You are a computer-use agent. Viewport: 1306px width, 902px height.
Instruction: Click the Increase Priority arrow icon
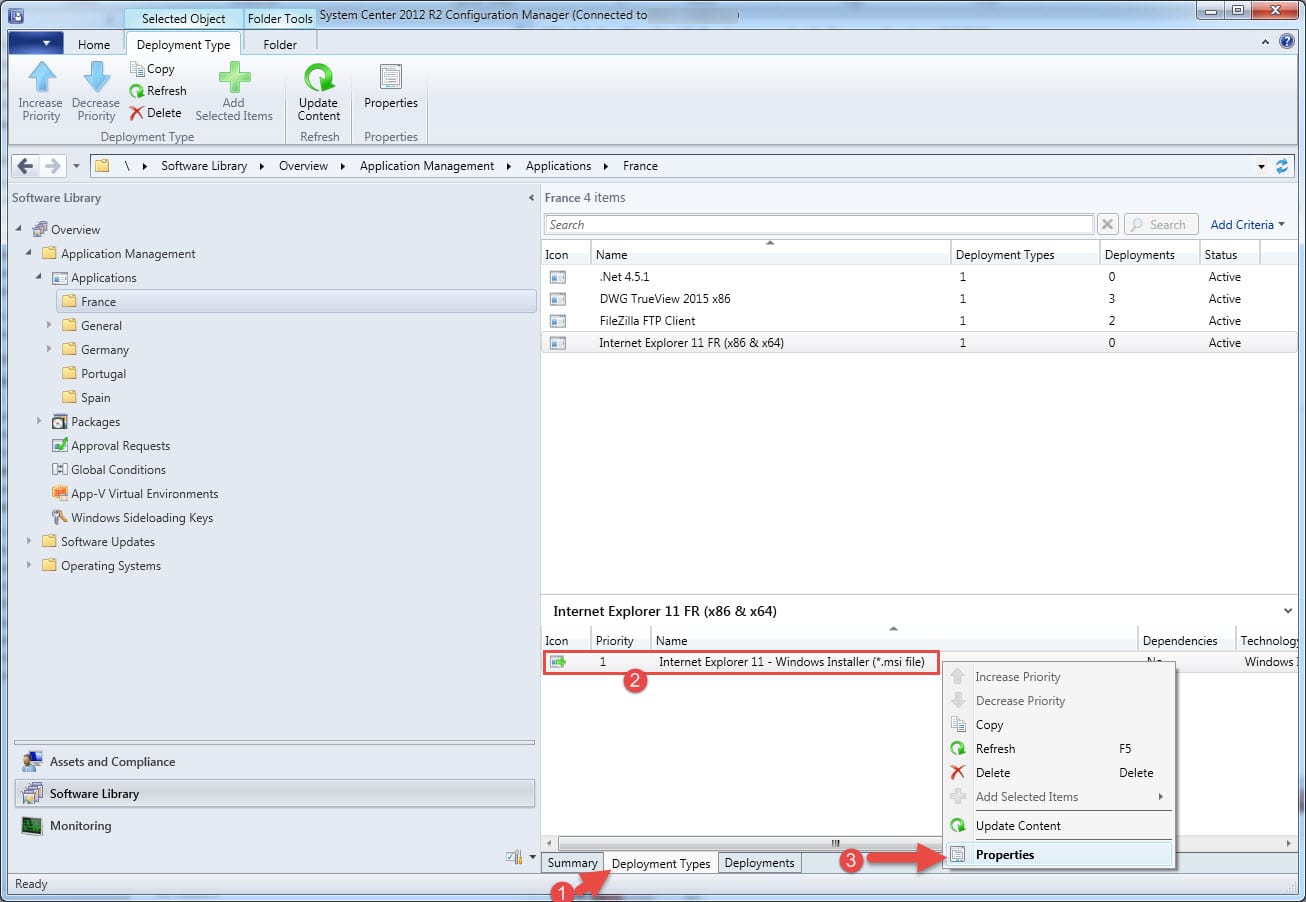coord(41,78)
